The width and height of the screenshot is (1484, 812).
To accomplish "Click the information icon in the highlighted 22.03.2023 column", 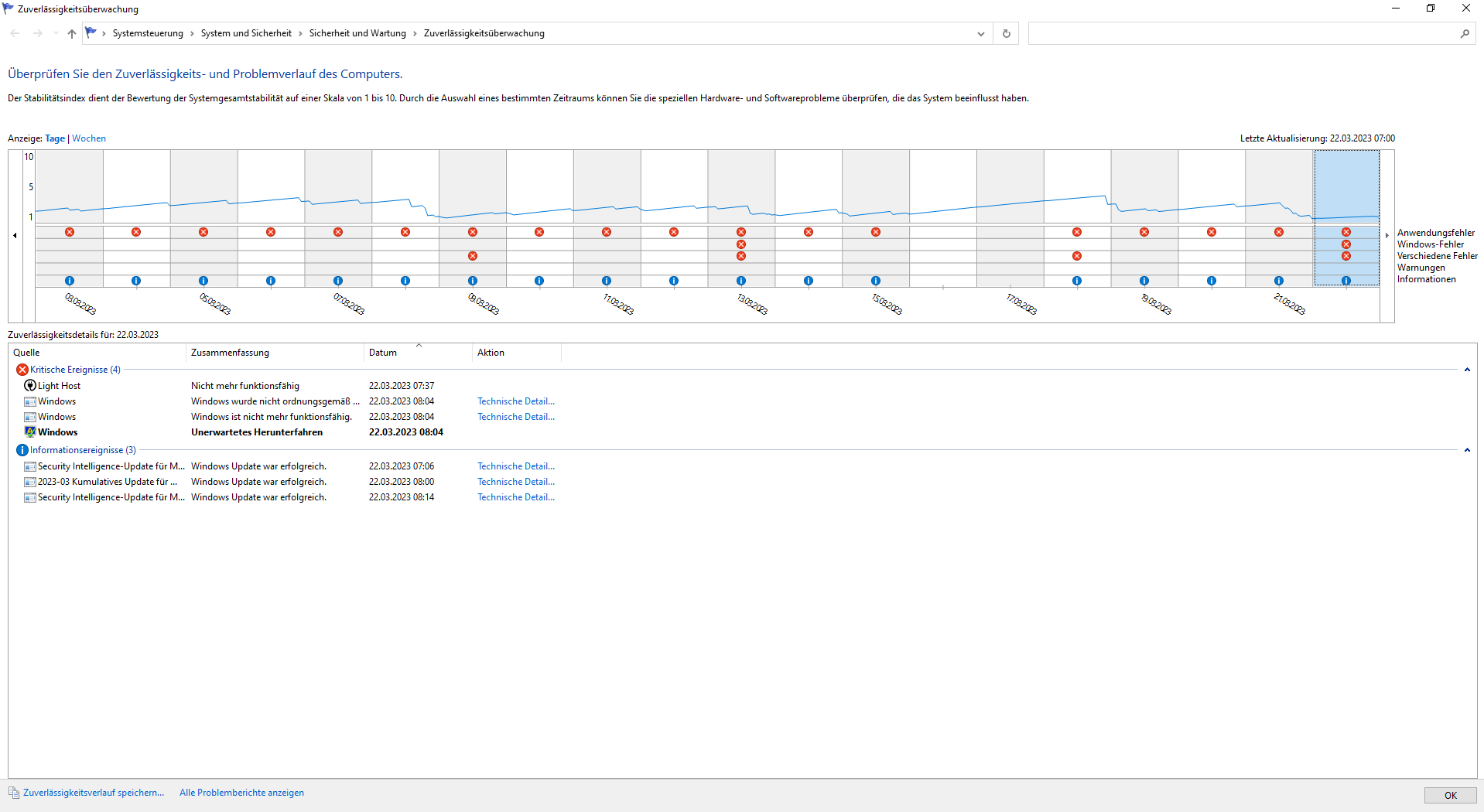I will tap(1346, 281).
